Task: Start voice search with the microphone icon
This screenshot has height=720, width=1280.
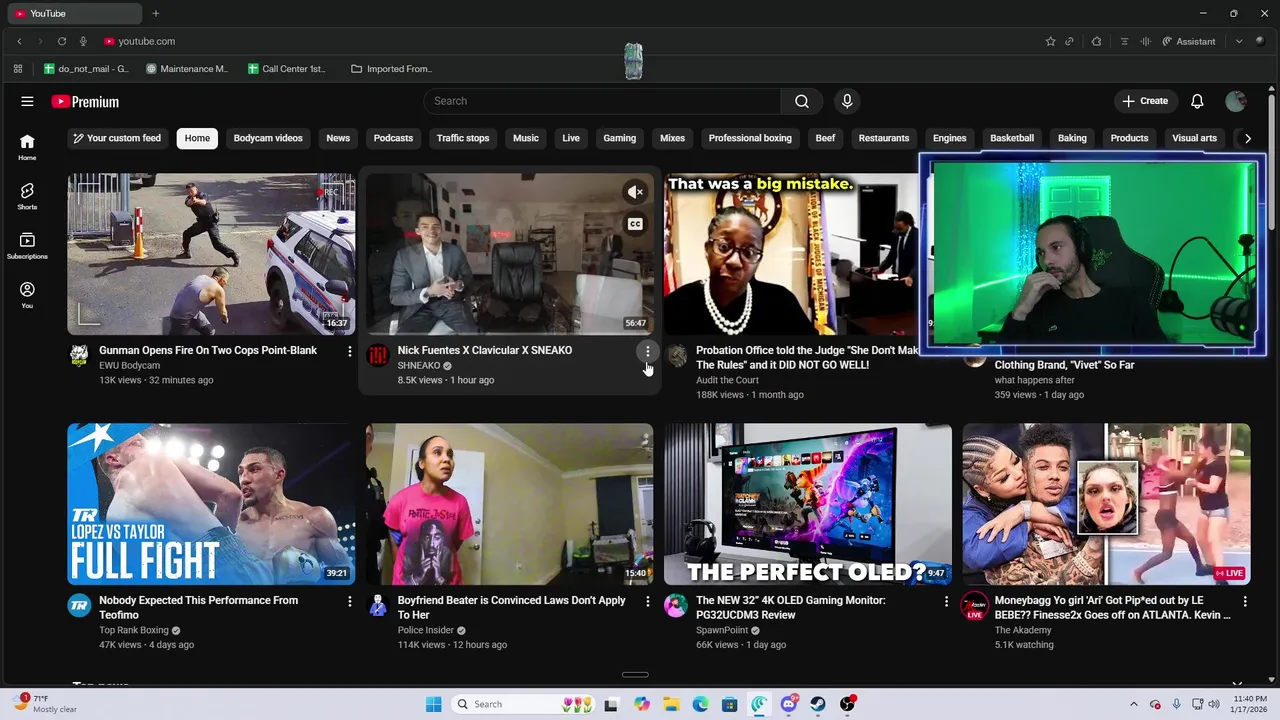Action: coord(847,101)
